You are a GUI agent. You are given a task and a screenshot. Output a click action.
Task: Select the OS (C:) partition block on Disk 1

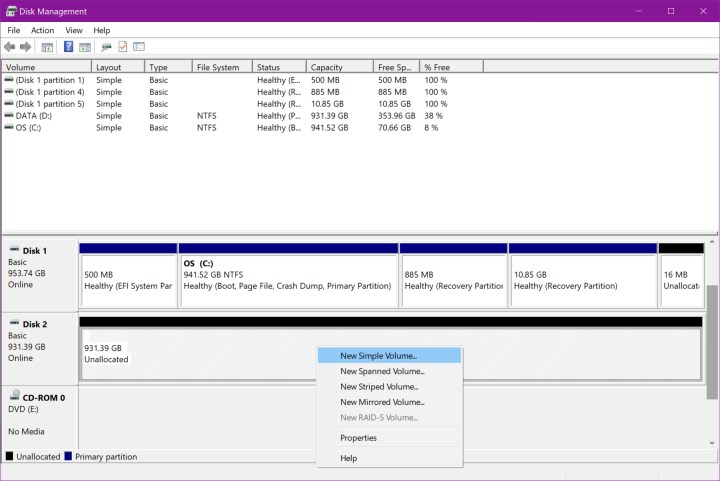(x=287, y=275)
